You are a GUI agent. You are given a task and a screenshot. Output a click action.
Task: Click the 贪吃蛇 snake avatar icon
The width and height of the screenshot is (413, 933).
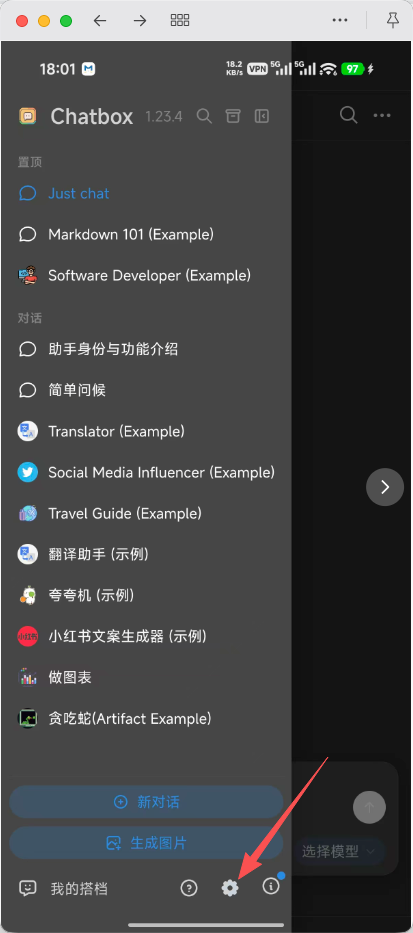pos(27,718)
